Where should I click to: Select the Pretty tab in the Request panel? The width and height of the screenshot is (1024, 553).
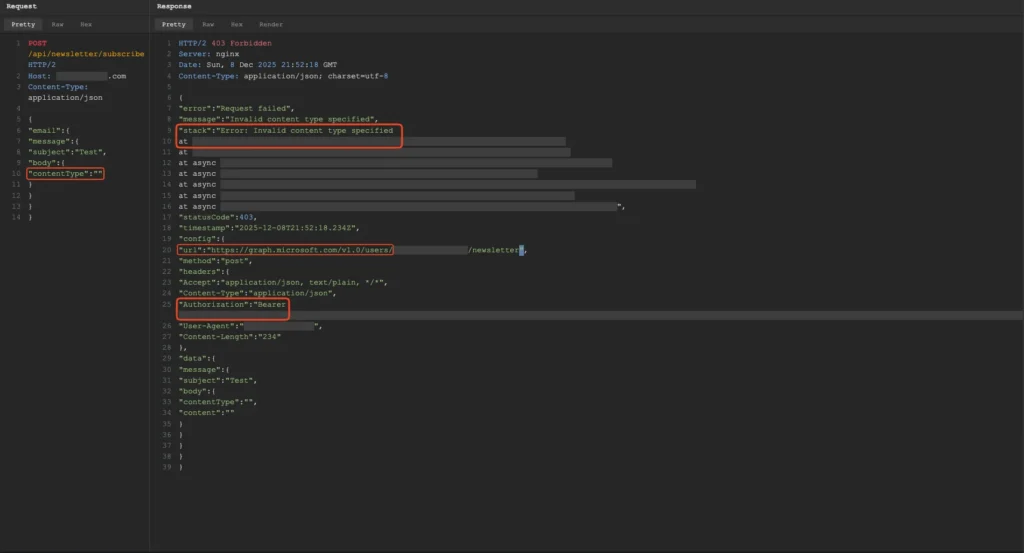click(x=24, y=24)
